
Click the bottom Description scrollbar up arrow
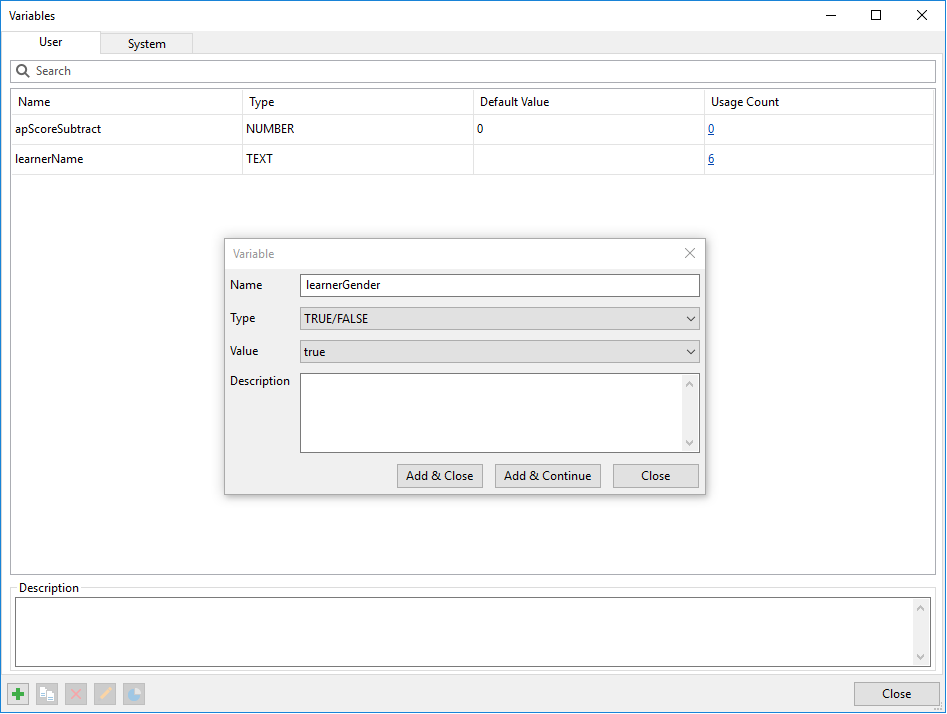(x=920, y=608)
